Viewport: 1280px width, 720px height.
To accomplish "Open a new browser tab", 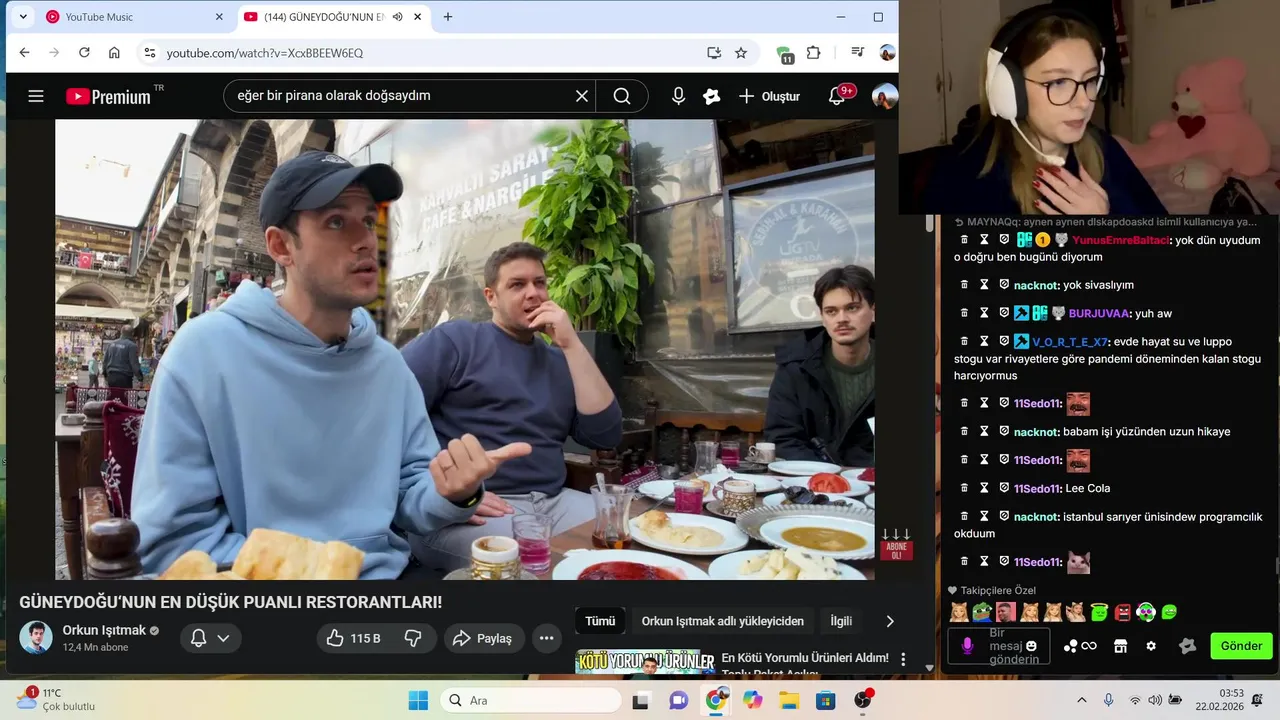I will click(447, 17).
